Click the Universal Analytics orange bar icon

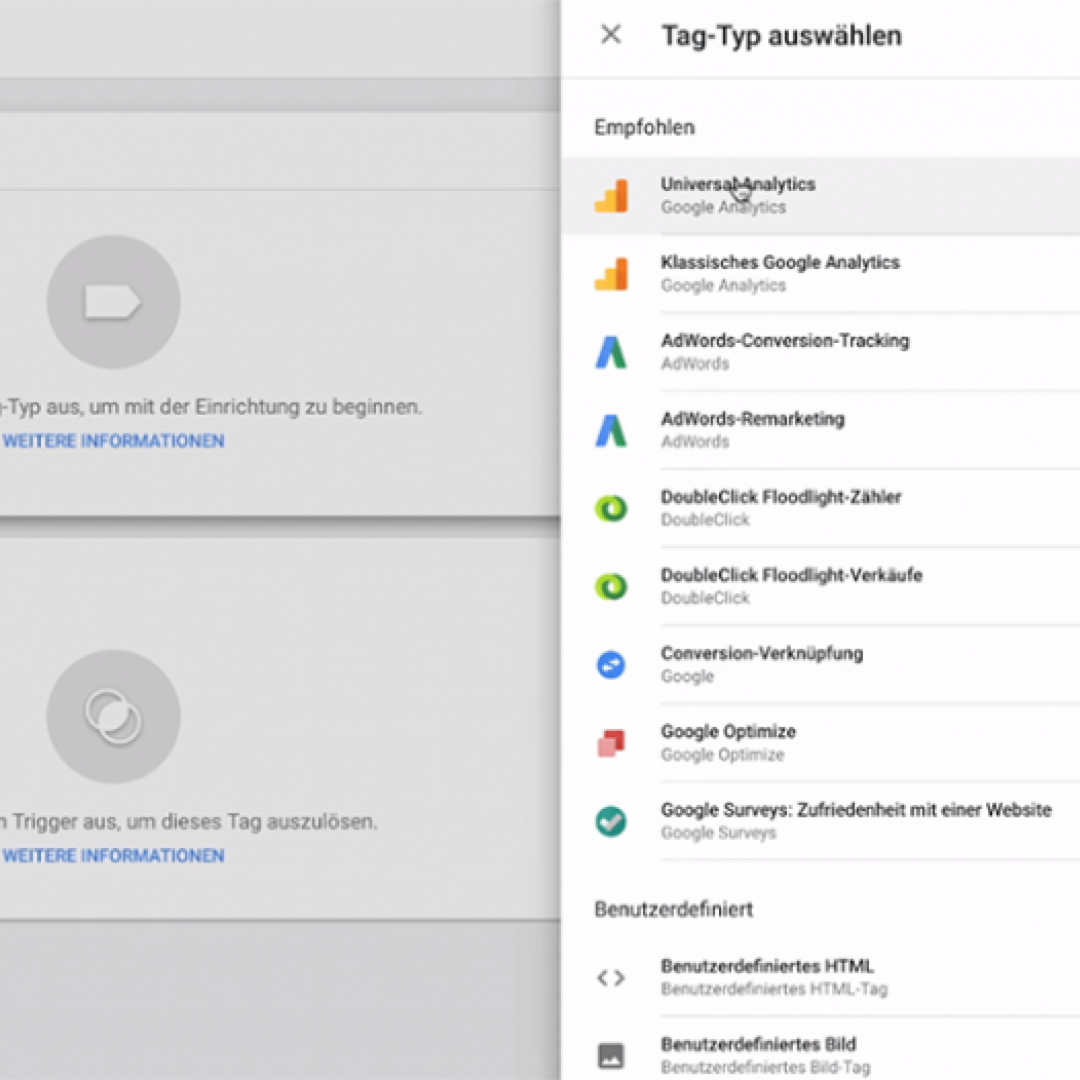click(612, 196)
